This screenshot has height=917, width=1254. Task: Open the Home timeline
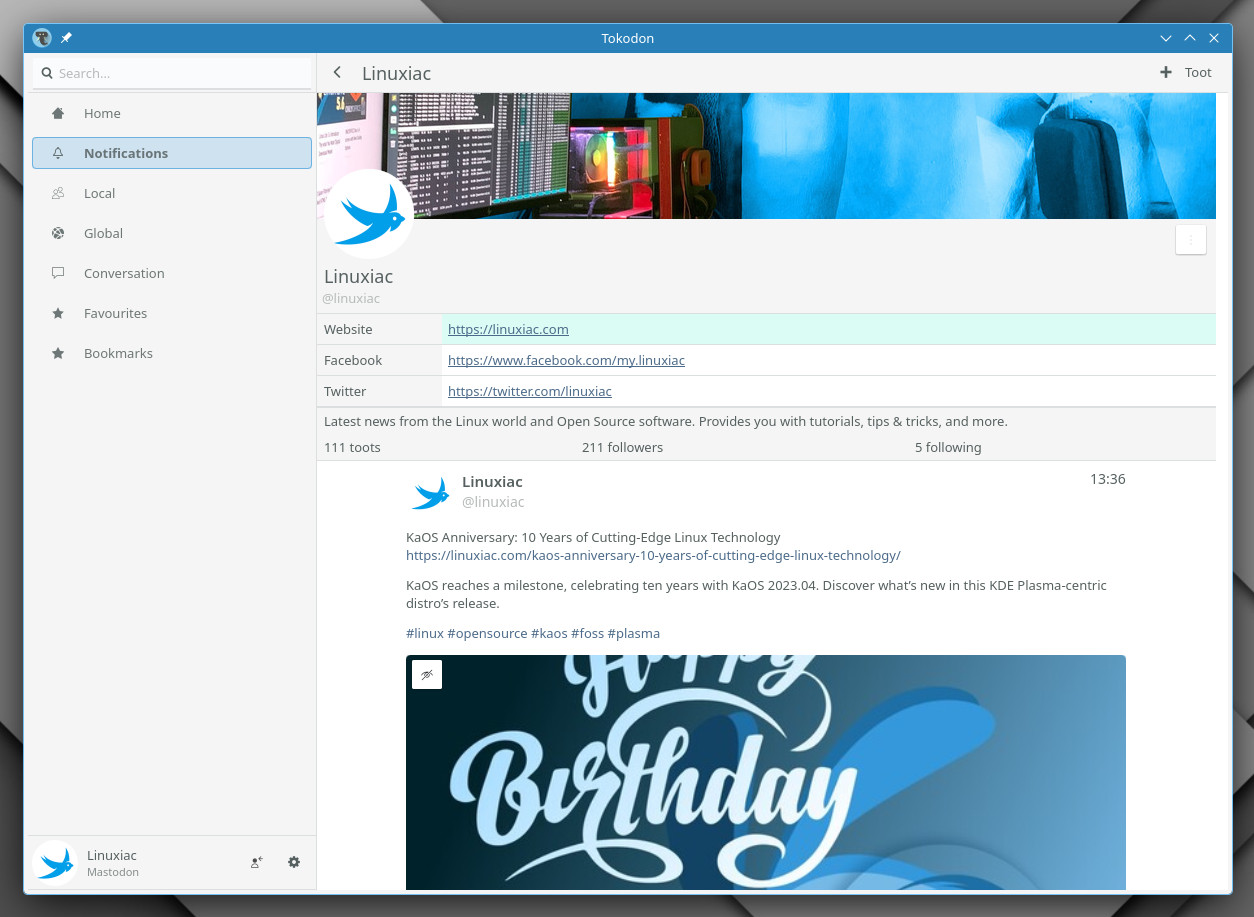pos(172,113)
